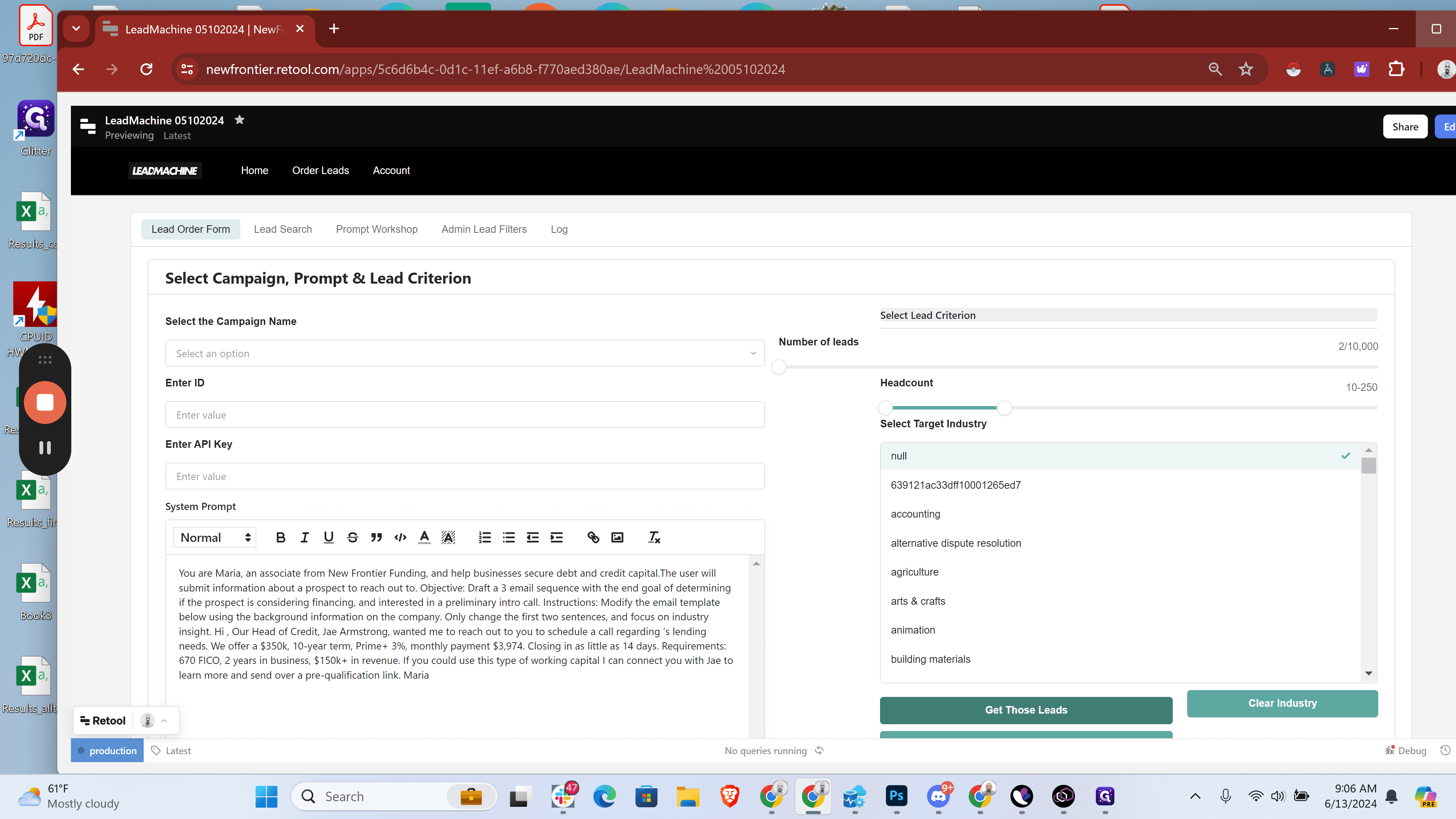The height and width of the screenshot is (819, 1456).
Task: Bookmark page with address bar star
Action: (x=1246, y=69)
